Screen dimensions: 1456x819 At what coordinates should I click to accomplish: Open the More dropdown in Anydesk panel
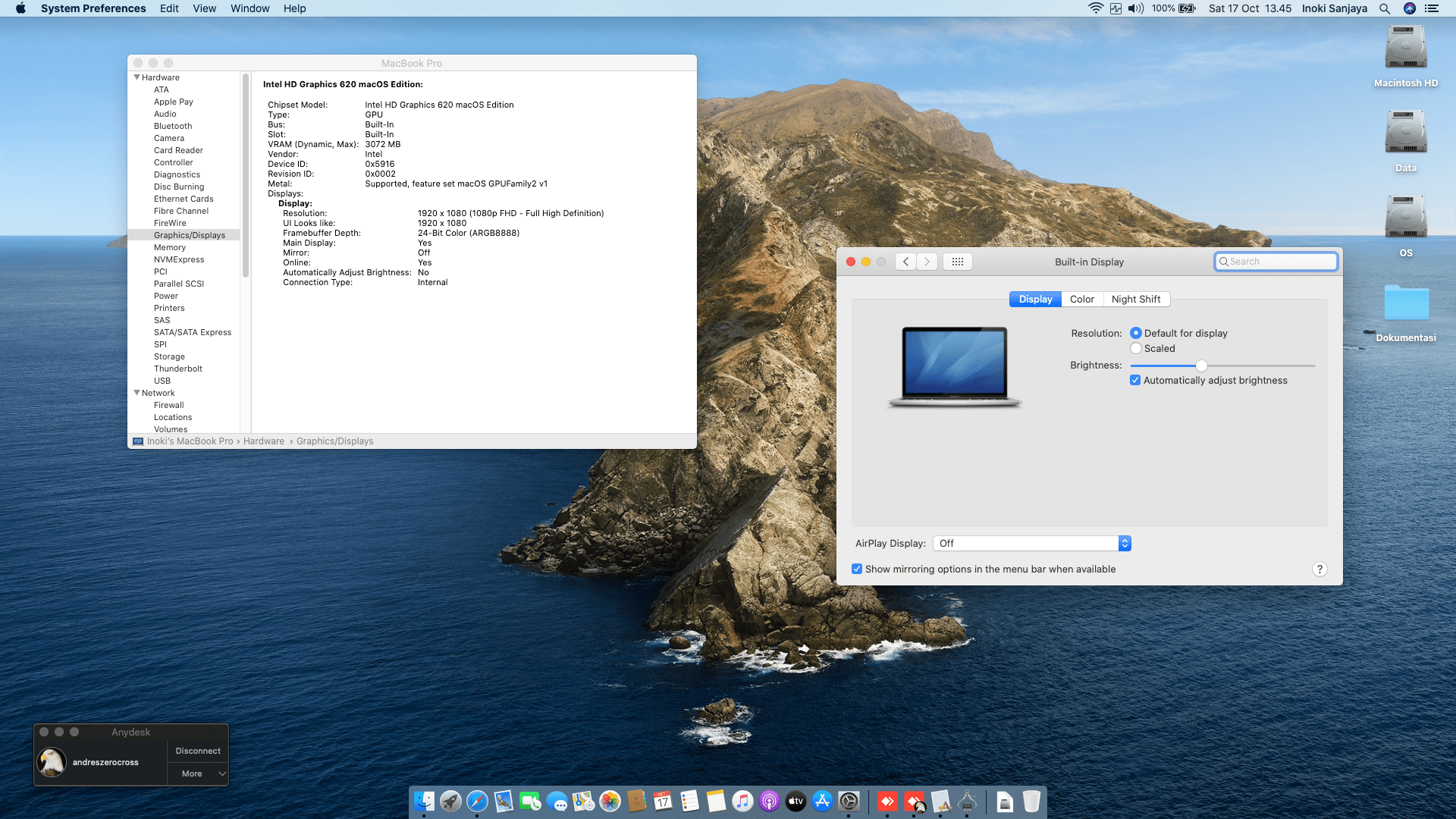(198, 773)
